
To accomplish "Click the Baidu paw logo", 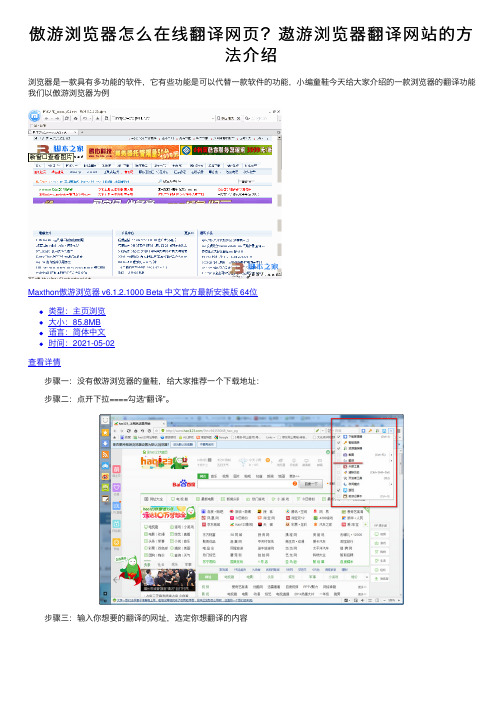I will tap(184, 484).
